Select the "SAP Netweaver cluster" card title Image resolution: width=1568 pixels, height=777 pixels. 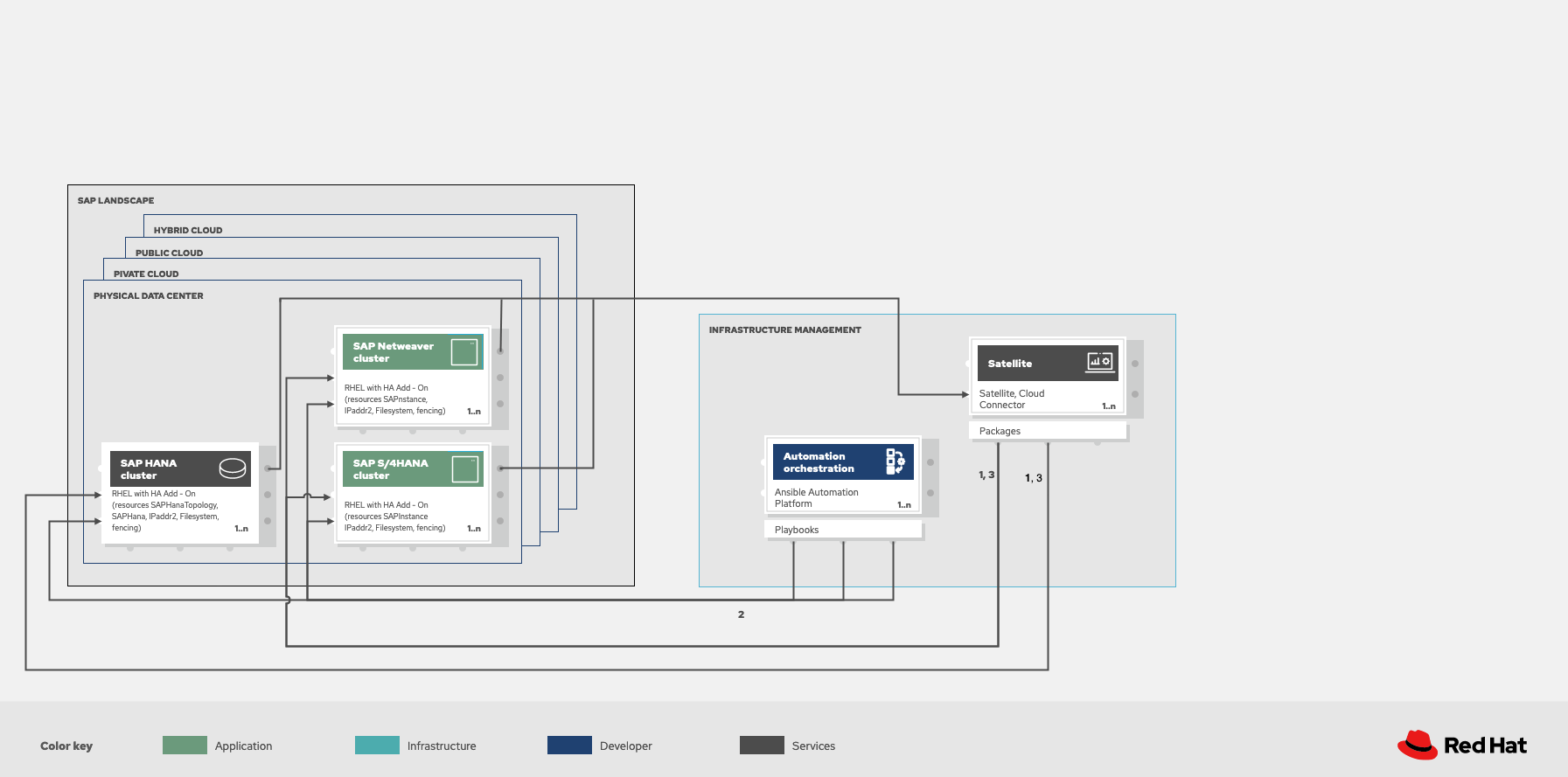pos(394,352)
